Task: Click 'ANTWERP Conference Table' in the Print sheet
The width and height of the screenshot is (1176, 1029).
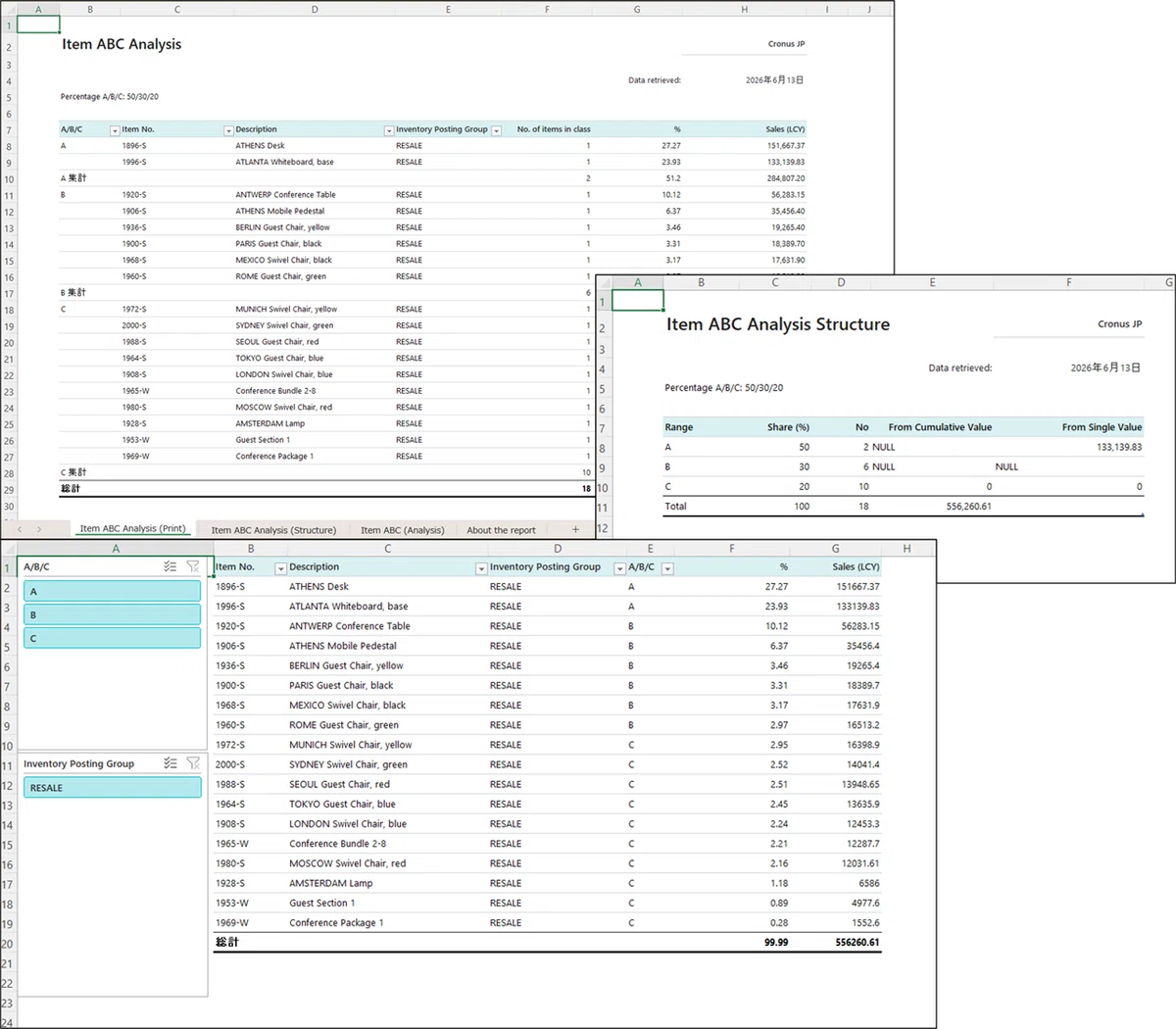Action: coord(285,195)
